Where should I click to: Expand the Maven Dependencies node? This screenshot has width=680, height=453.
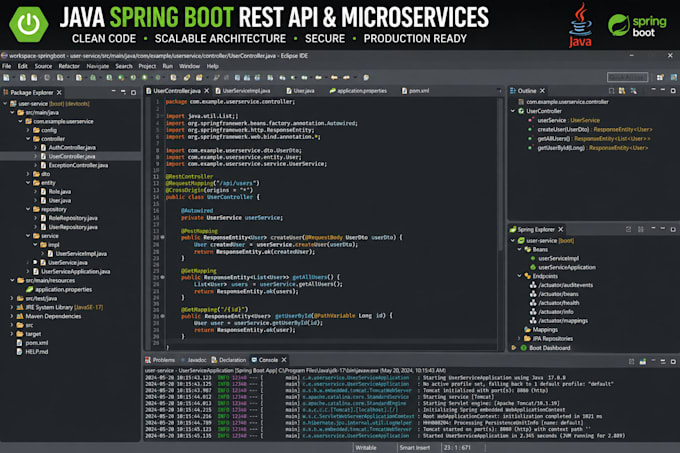(x=12, y=316)
